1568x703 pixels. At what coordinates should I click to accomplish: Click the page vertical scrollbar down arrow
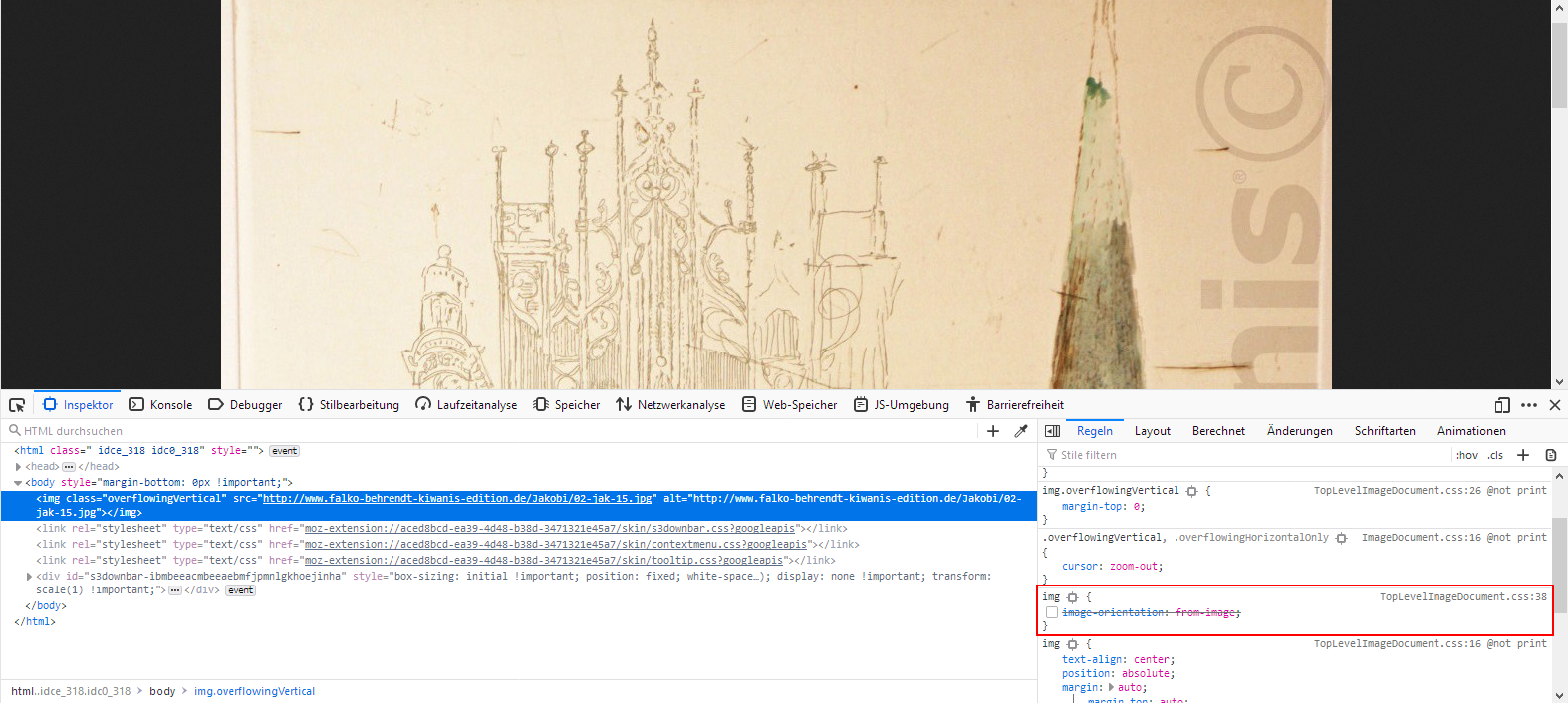point(1559,381)
